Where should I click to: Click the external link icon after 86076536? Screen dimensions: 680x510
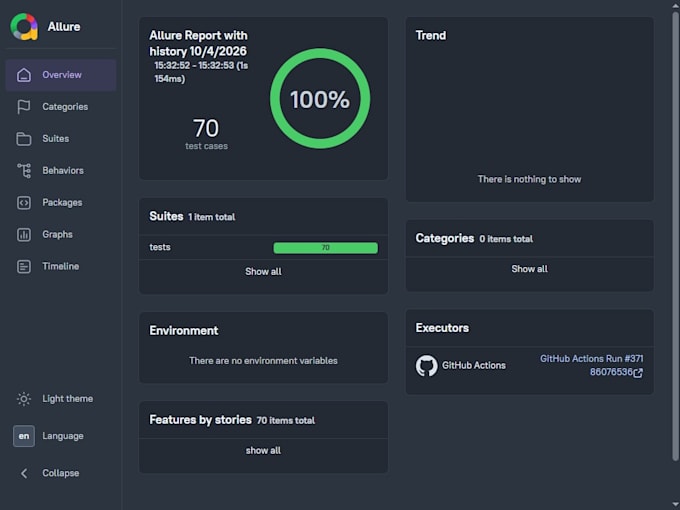pos(638,373)
